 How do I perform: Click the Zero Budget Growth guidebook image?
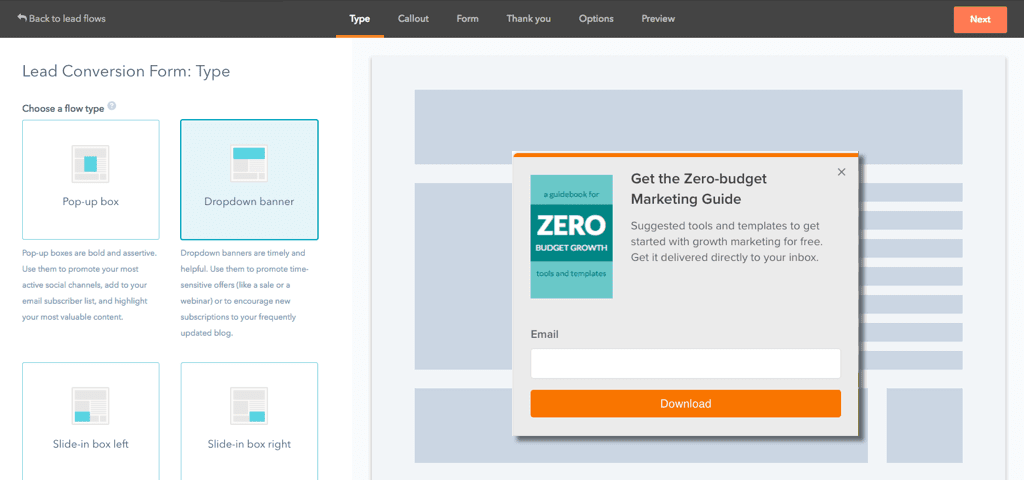[571, 236]
